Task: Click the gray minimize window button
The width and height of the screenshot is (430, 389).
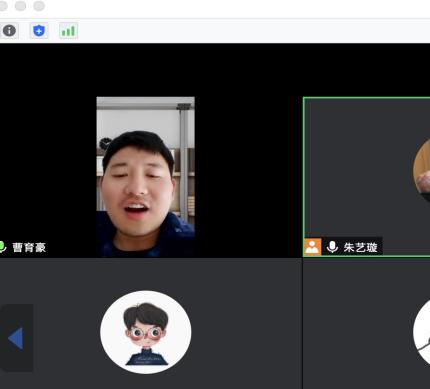Action: 21,6
